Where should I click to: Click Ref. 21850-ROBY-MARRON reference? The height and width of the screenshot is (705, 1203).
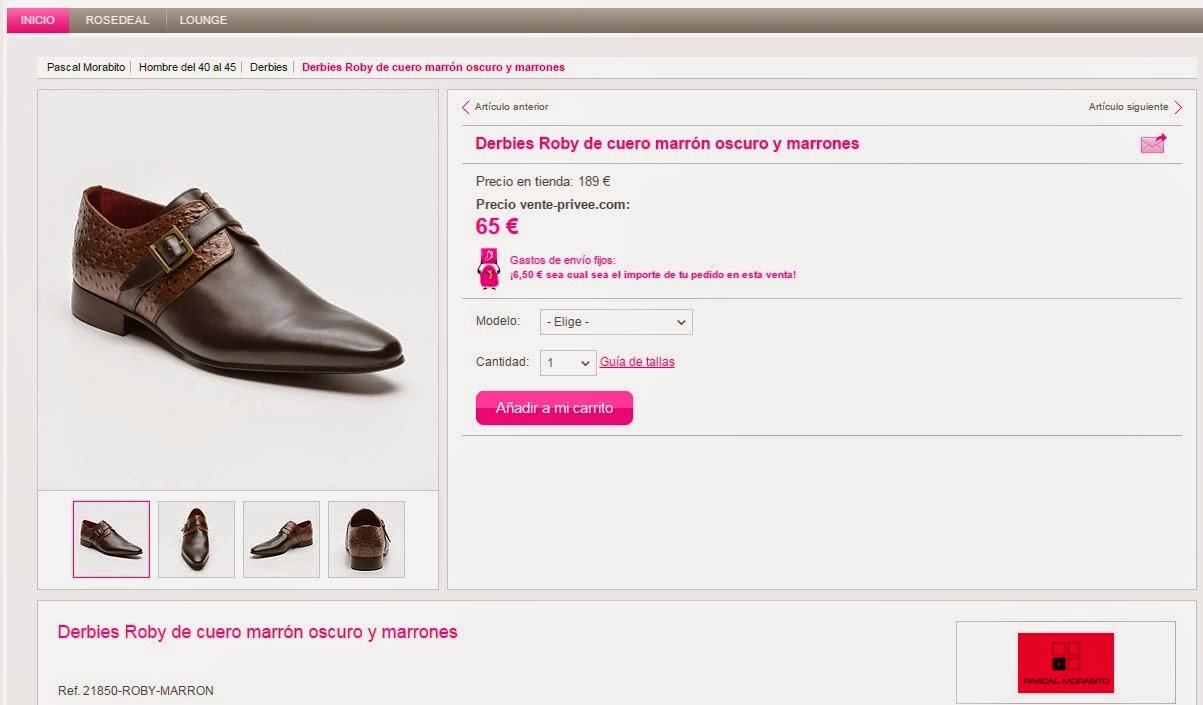pos(136,691)
